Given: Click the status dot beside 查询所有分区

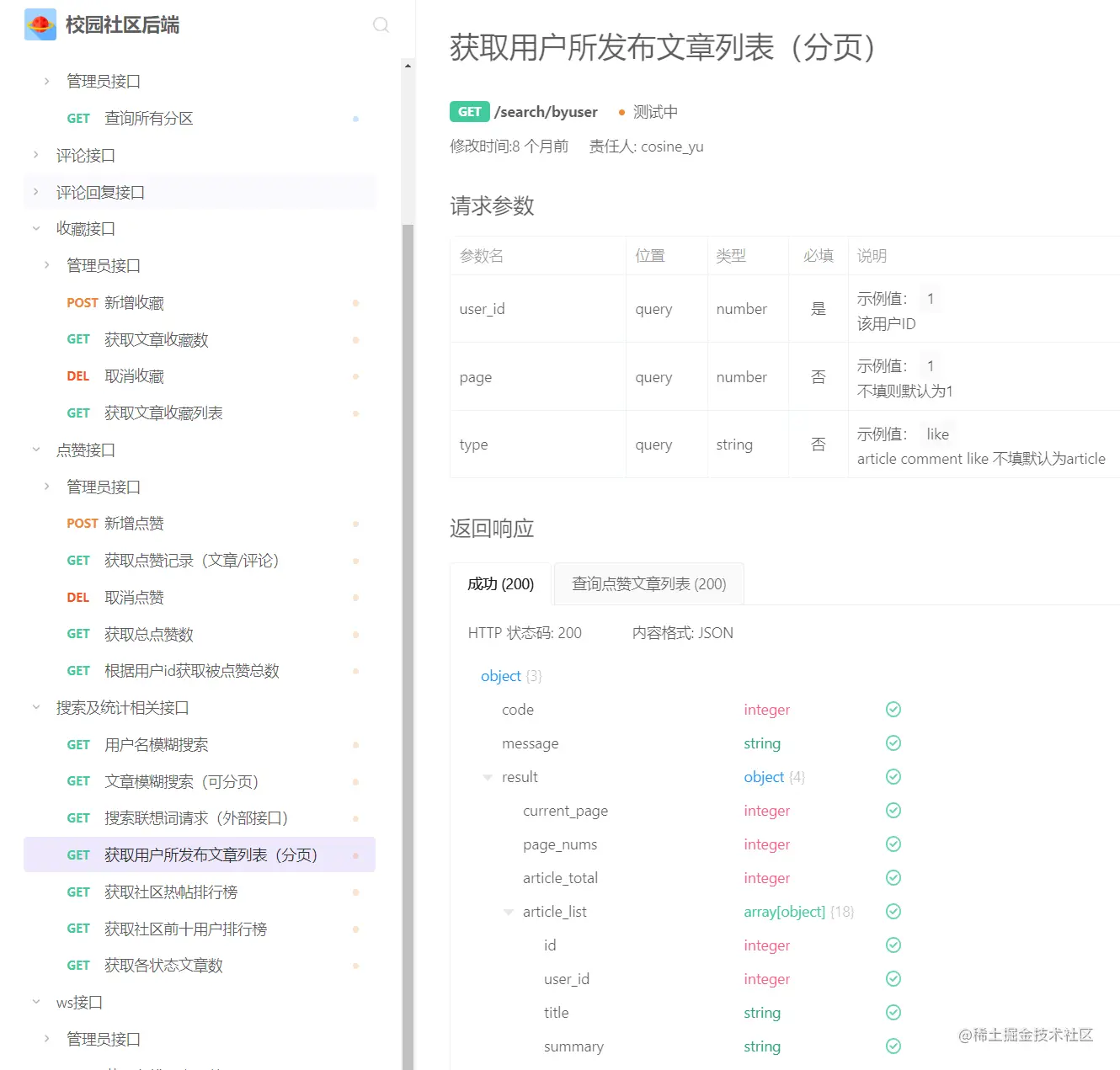Looking at the screenshot, I should point(355,119).
